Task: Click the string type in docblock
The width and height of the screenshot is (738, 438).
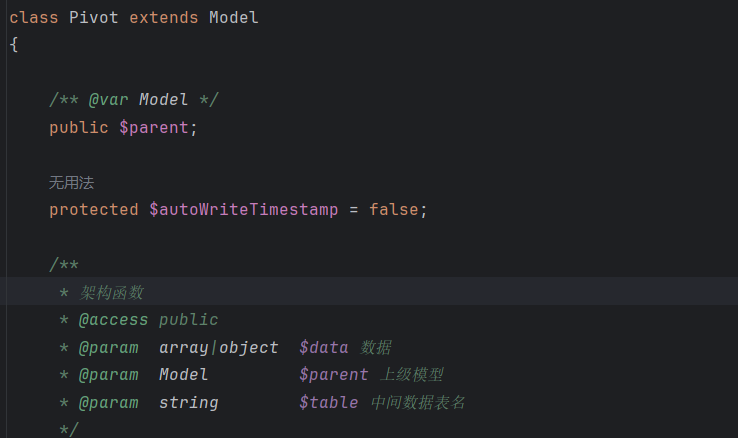Action: coord(189,403)
